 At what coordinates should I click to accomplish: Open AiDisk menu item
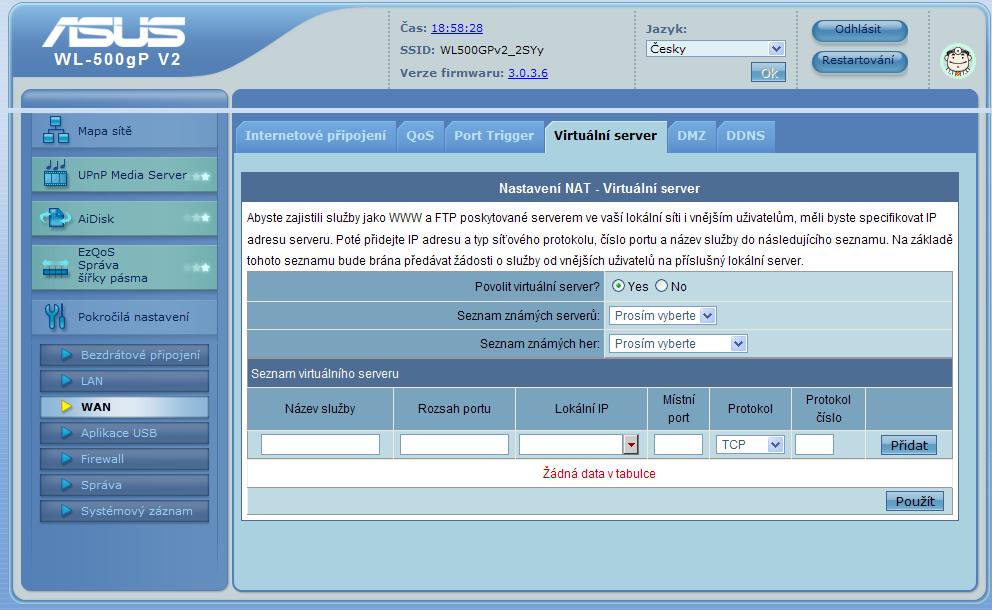pyautogui.click(x=125, y=218)
